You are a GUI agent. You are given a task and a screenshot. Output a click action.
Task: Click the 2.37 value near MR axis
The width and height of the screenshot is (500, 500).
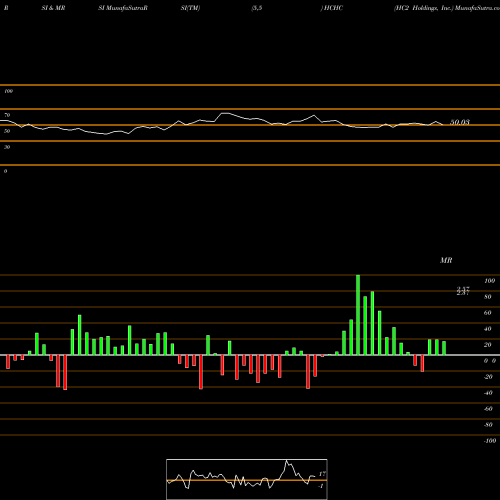463,291
